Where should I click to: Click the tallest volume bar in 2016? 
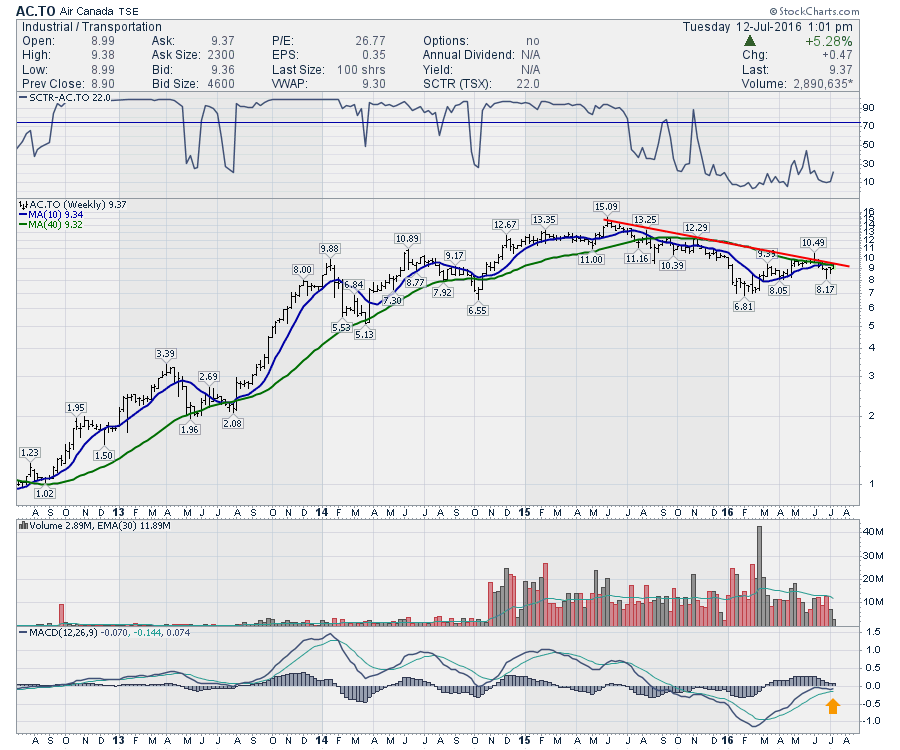point(759,575)
